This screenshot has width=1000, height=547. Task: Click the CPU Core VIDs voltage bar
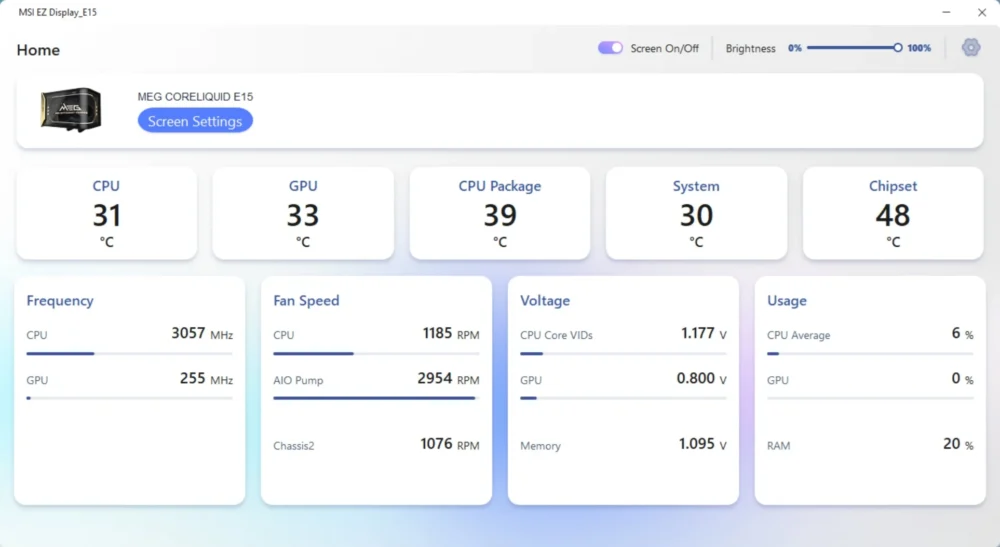click(x=623, y=353)
